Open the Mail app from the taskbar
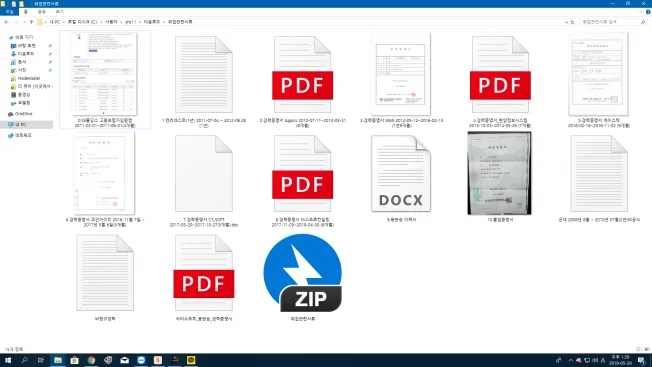This screenshot has width=652, height=367. click(x=124, y=360)
